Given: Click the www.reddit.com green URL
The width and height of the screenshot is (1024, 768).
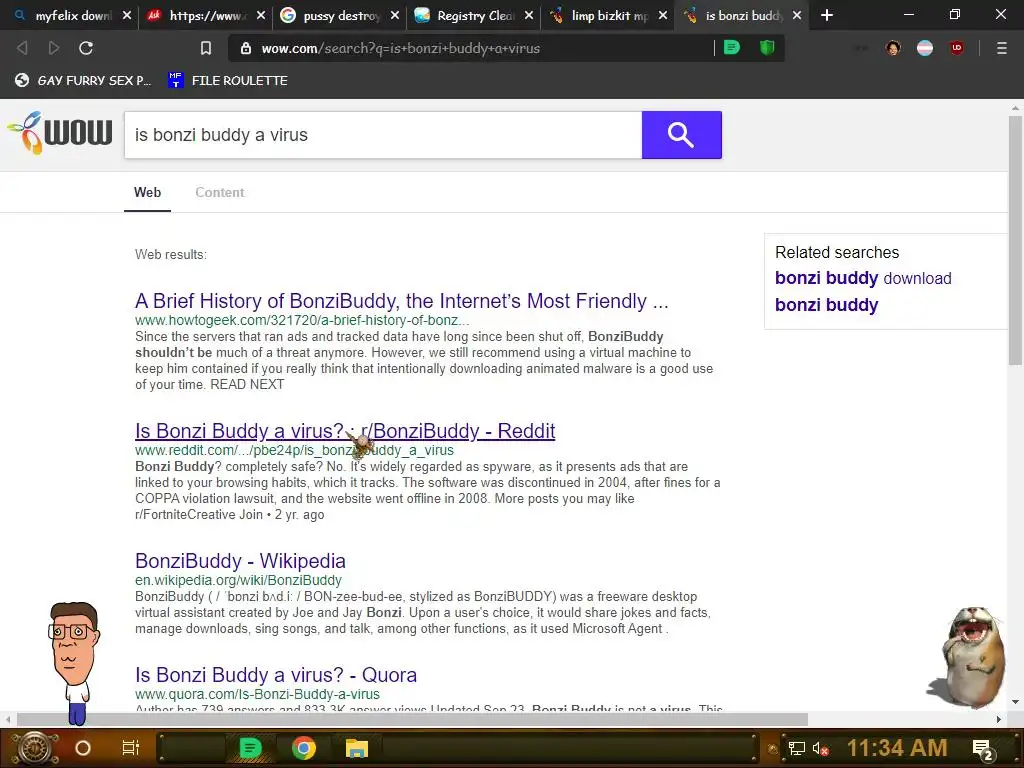Looking at the screenshot, I should [x=294, y=450].
